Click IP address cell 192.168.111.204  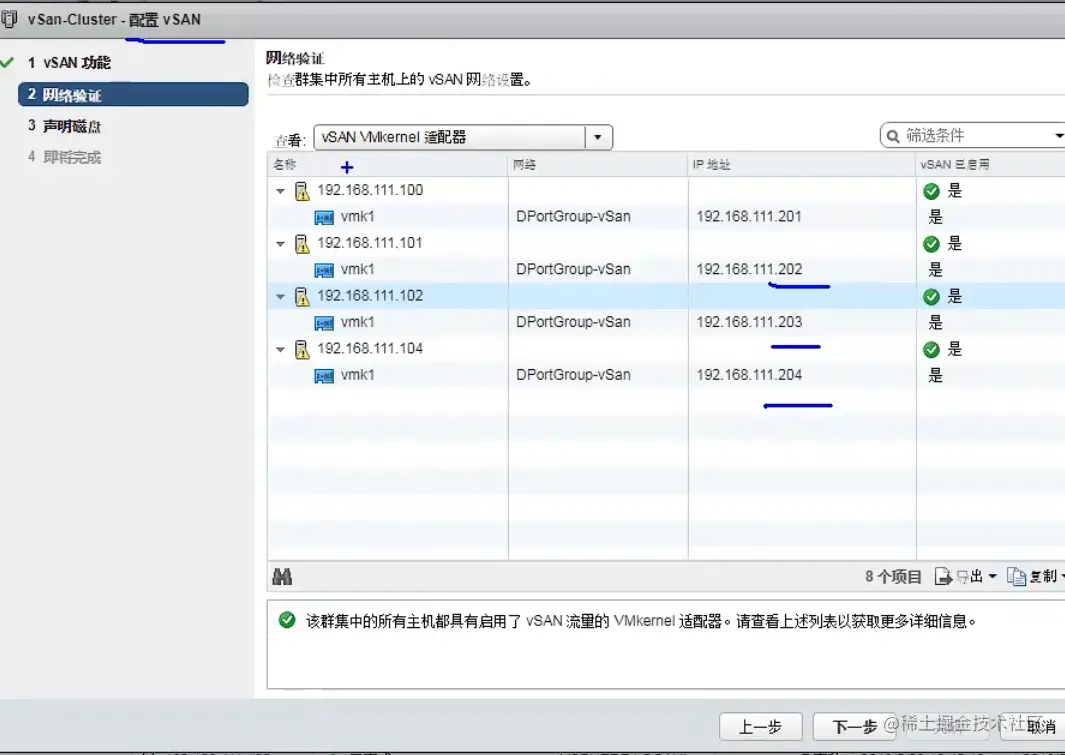[749, 375]
